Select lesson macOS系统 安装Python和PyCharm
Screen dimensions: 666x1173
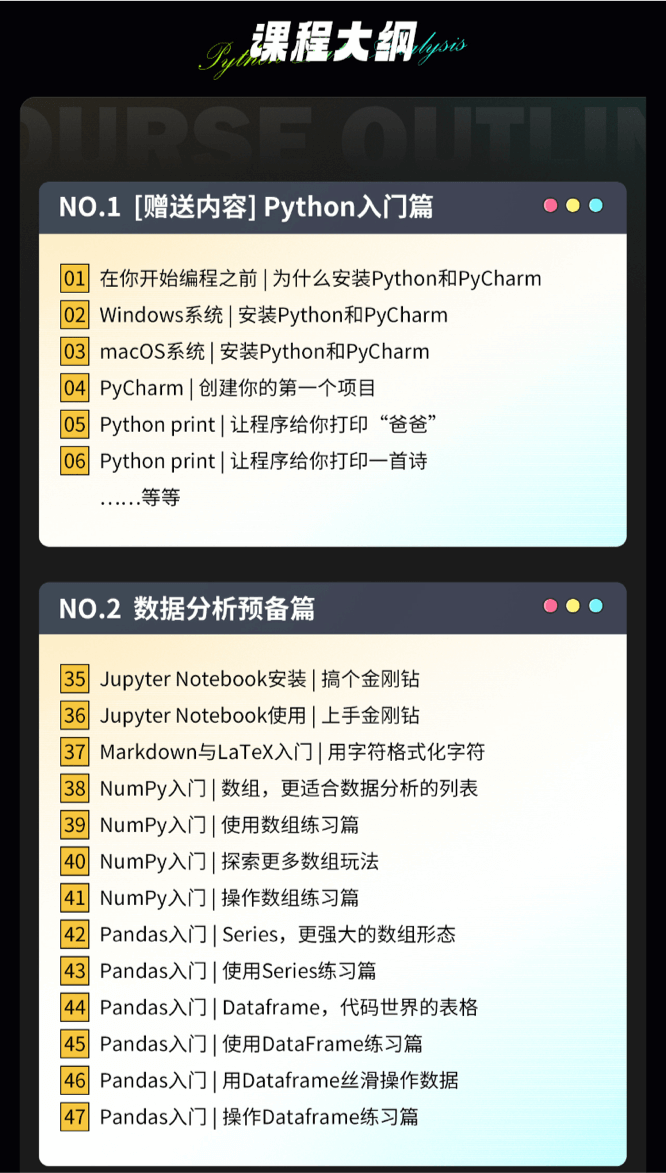264,352
